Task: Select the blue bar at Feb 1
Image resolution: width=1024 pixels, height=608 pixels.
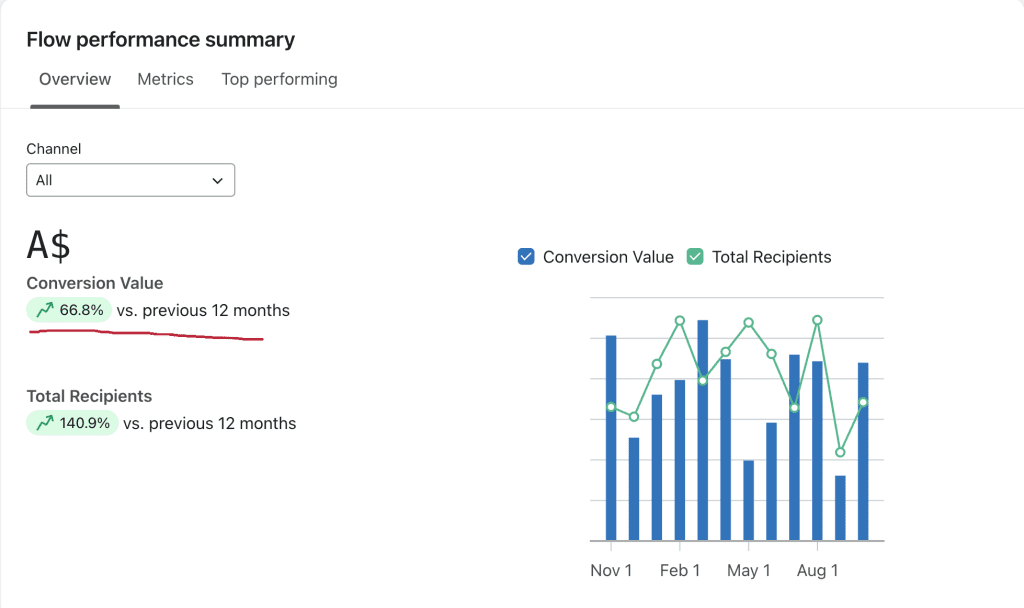Action: [x=680, y=460]
